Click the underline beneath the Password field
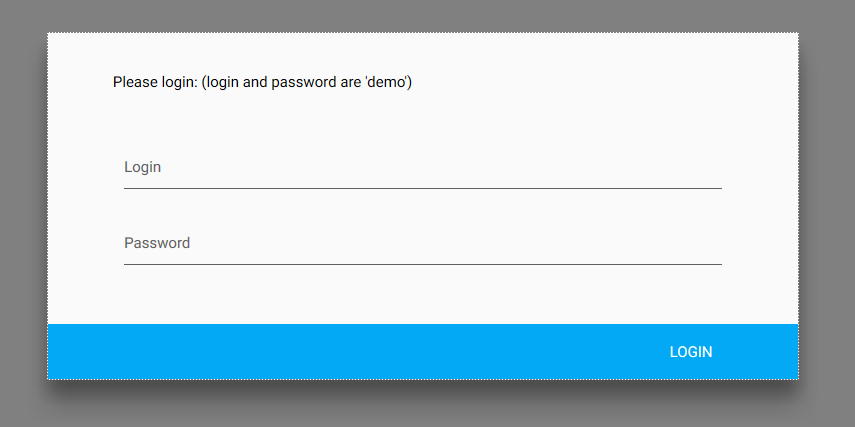This screenshot has width=855, height=427. coord(420,264)
